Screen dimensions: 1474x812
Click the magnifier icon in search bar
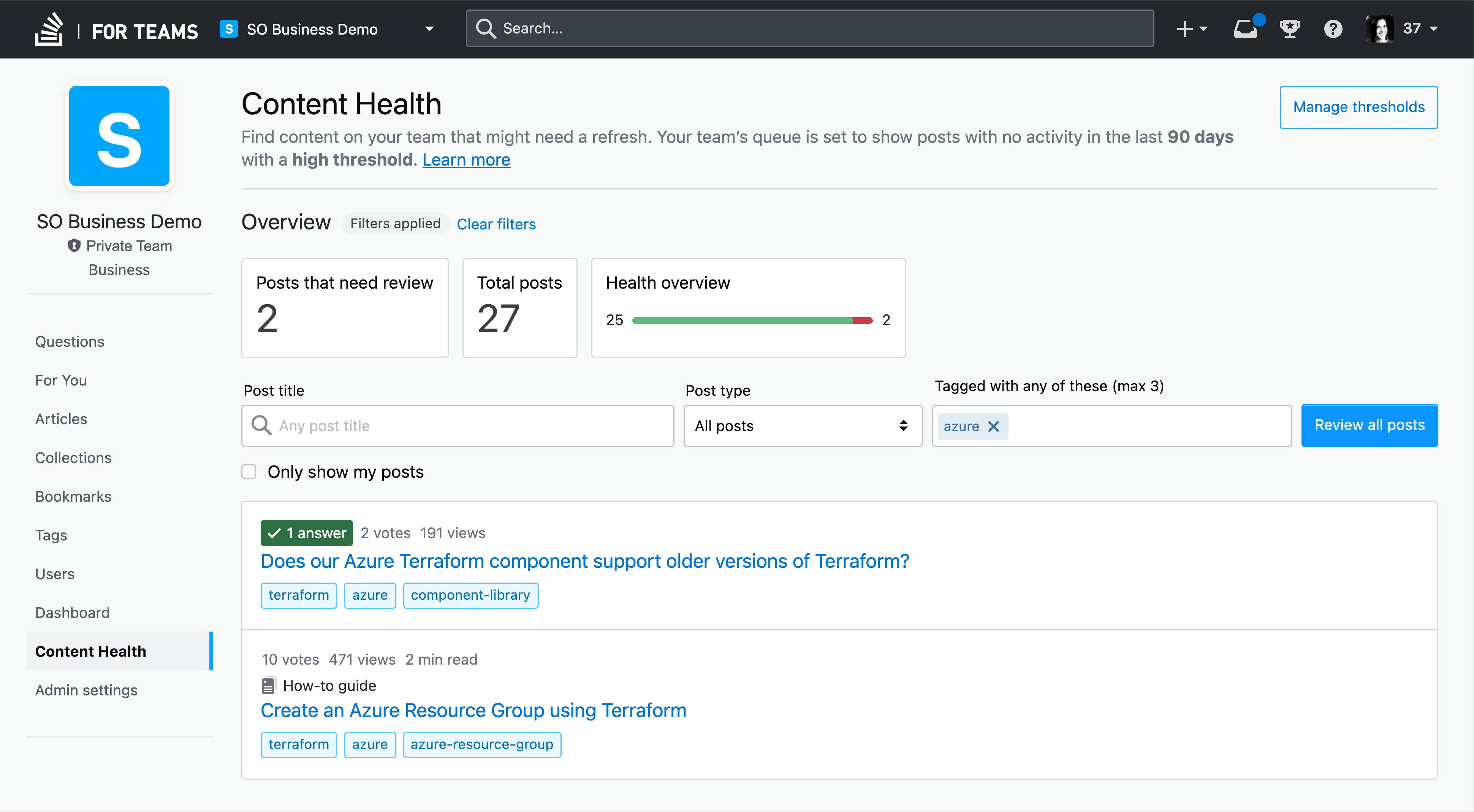[485, 28]
